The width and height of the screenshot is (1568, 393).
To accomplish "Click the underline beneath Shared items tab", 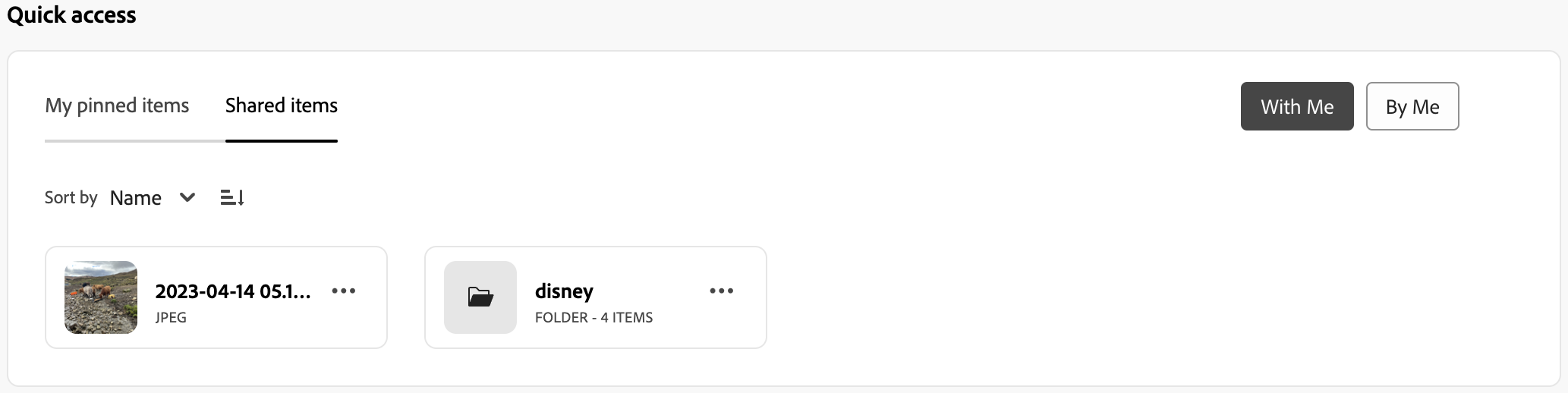I will (x=281, y=141).
